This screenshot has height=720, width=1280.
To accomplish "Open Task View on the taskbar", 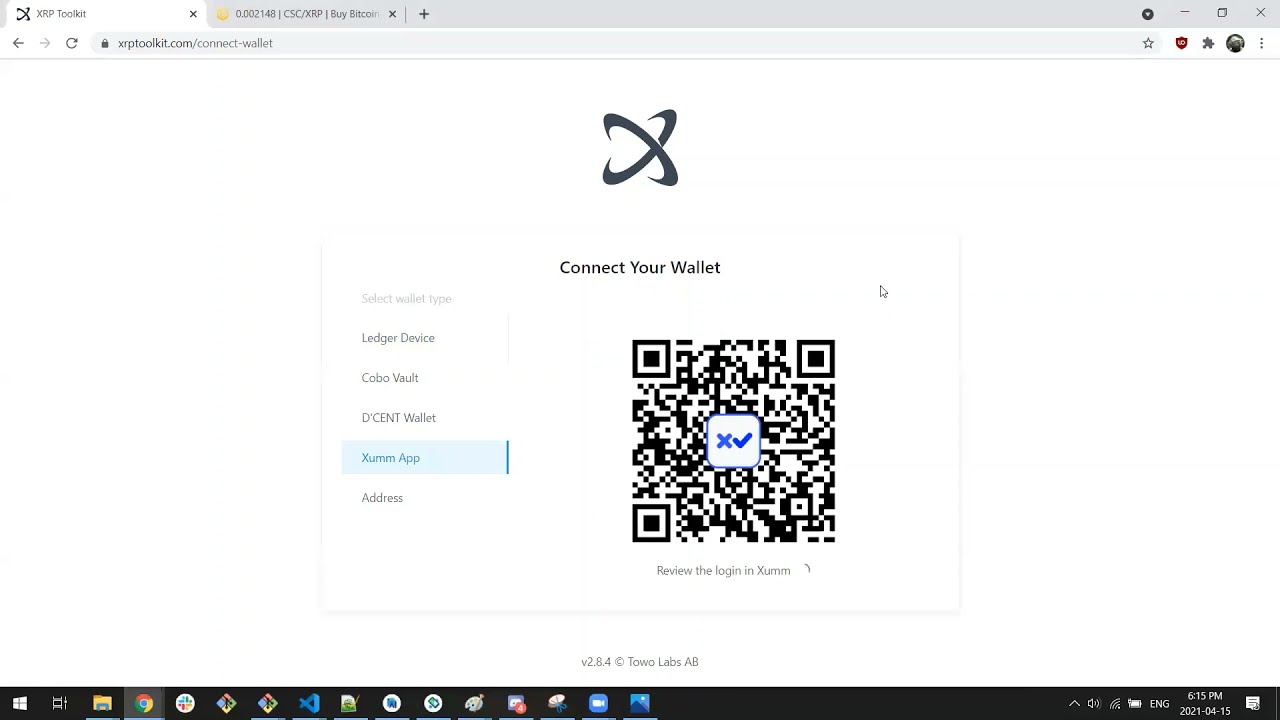I will pyautogui.click(x=60, y=704).
